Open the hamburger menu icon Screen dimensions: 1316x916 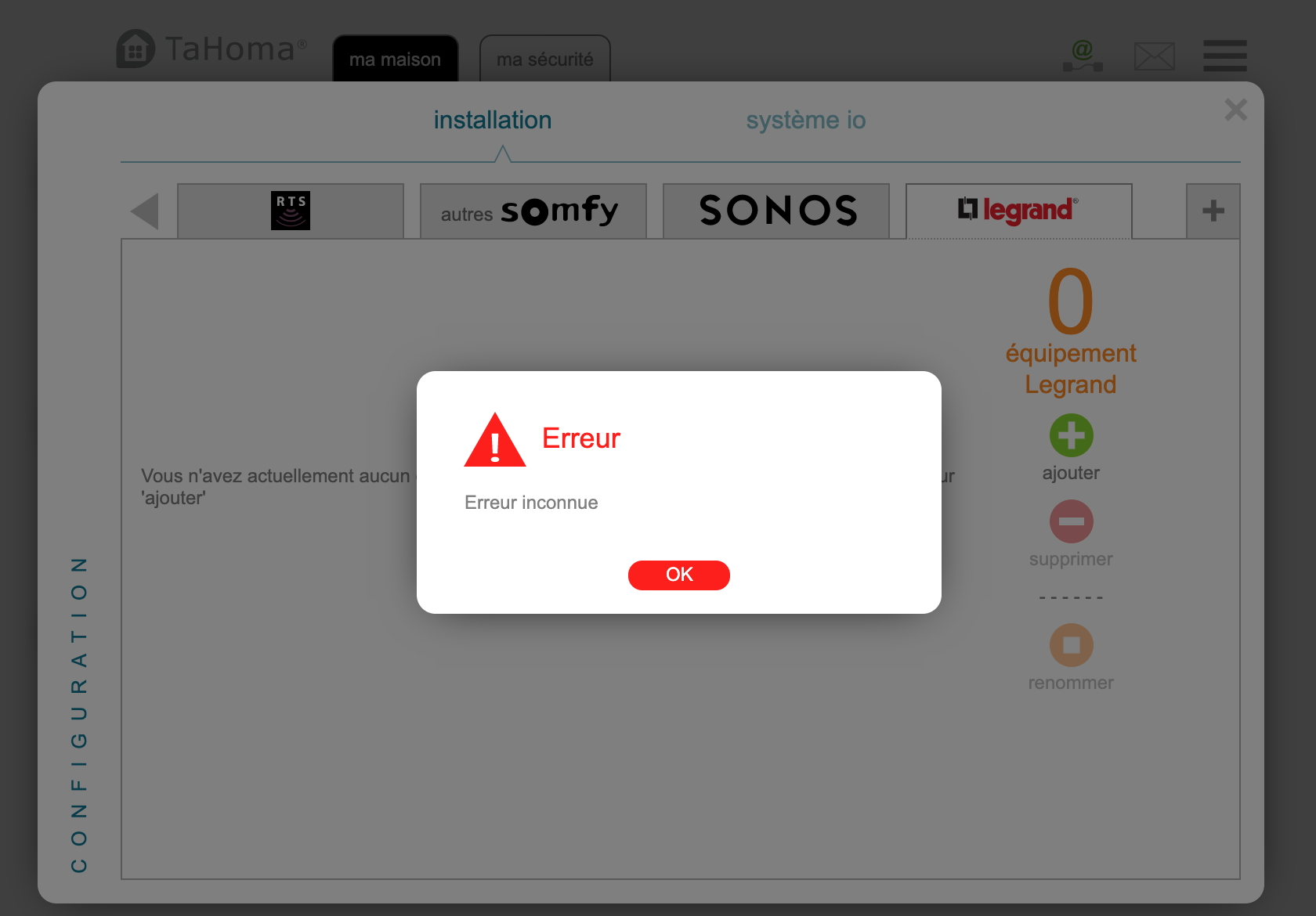coord(1225,56)
